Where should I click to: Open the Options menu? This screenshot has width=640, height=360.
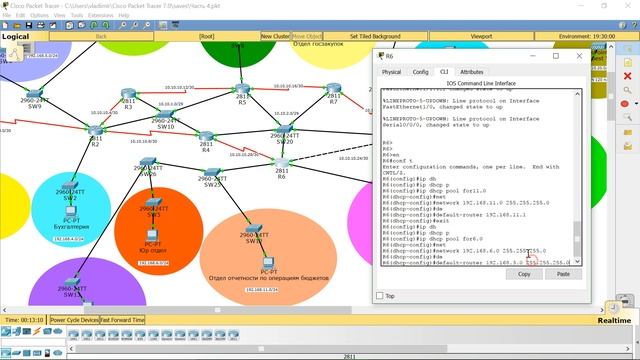pos(39,15)
